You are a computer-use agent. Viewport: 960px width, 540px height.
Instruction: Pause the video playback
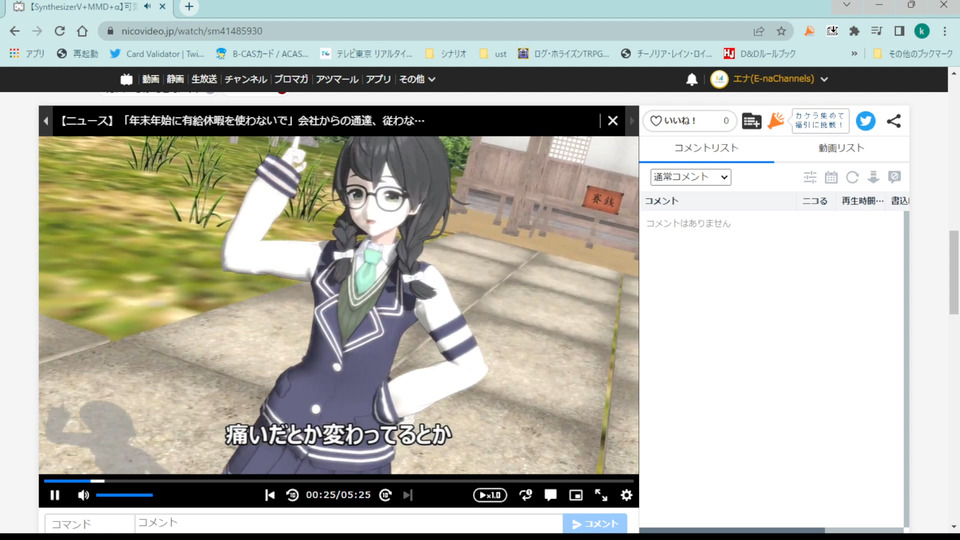(54, 495)
